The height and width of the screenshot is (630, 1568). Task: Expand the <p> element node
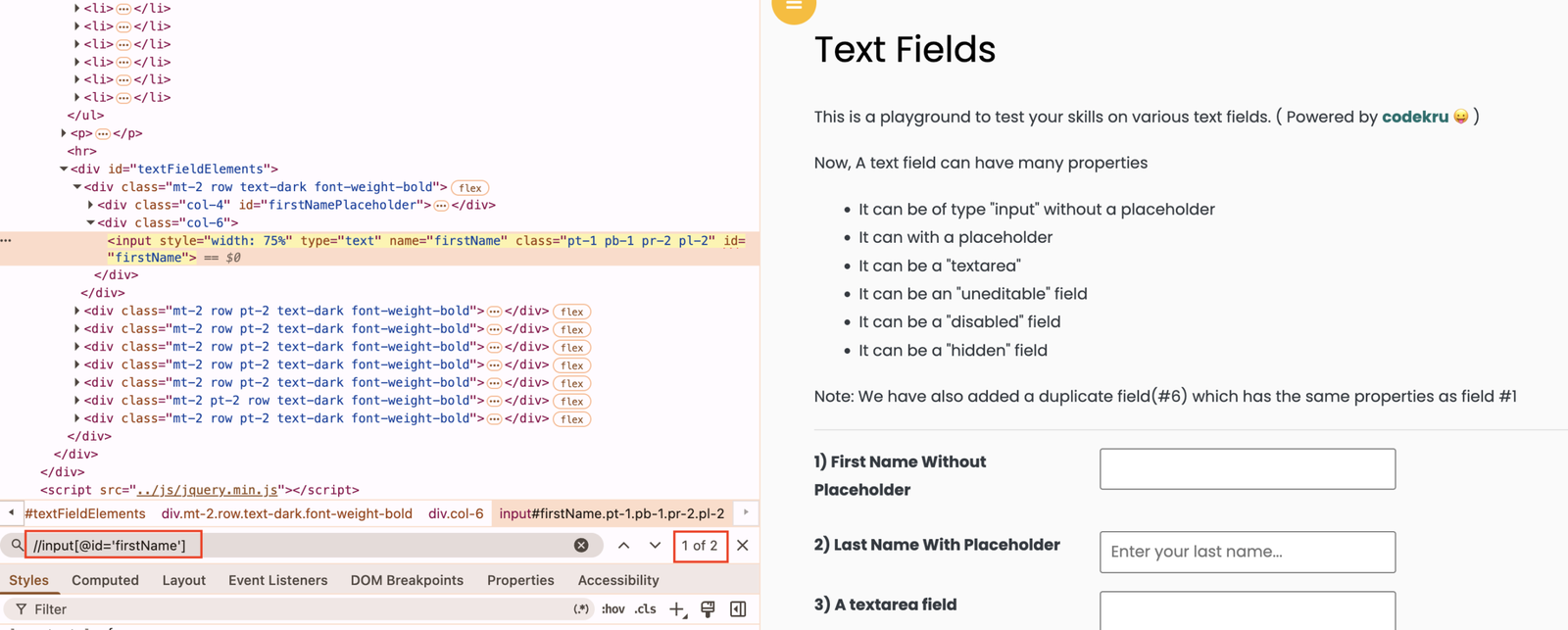click(x=64, y=133)
